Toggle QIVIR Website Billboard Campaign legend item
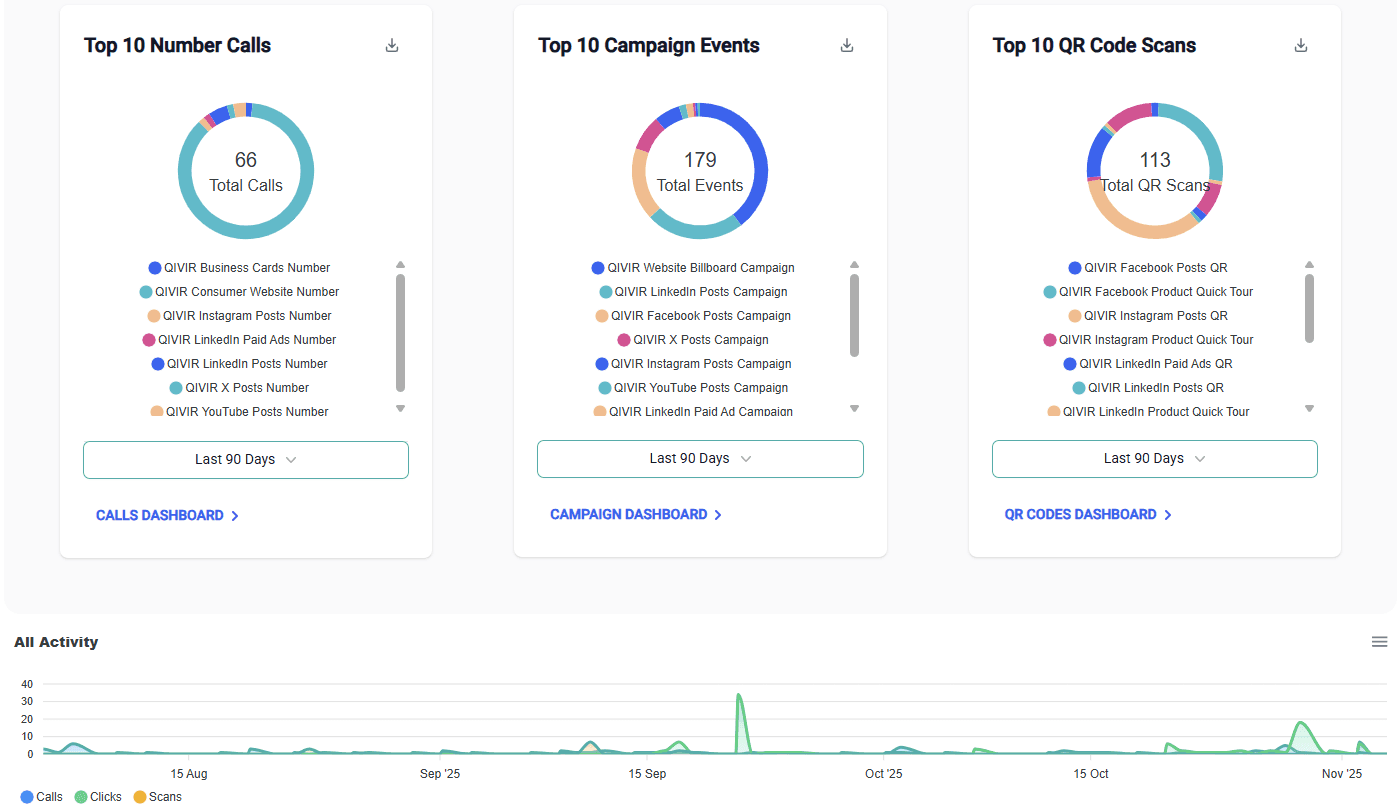This screenshot has height=804, width=1398. (x=693, y=268)
